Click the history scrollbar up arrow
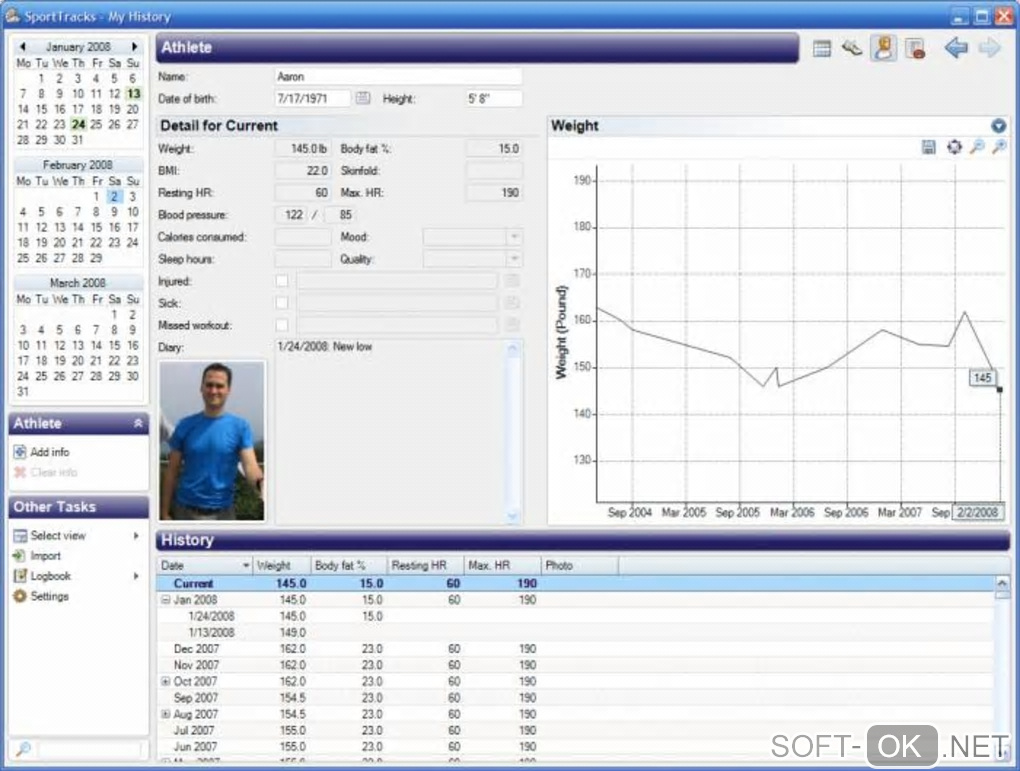1020x771 pixels. (1002, 583)
